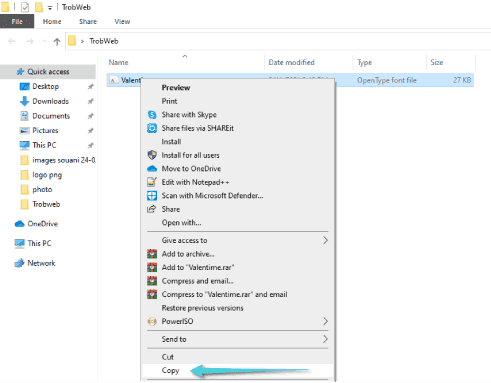This screenshot has width=491, height=383.
Task: Click the PowerISO disc icon
Action: pos(152,321)
